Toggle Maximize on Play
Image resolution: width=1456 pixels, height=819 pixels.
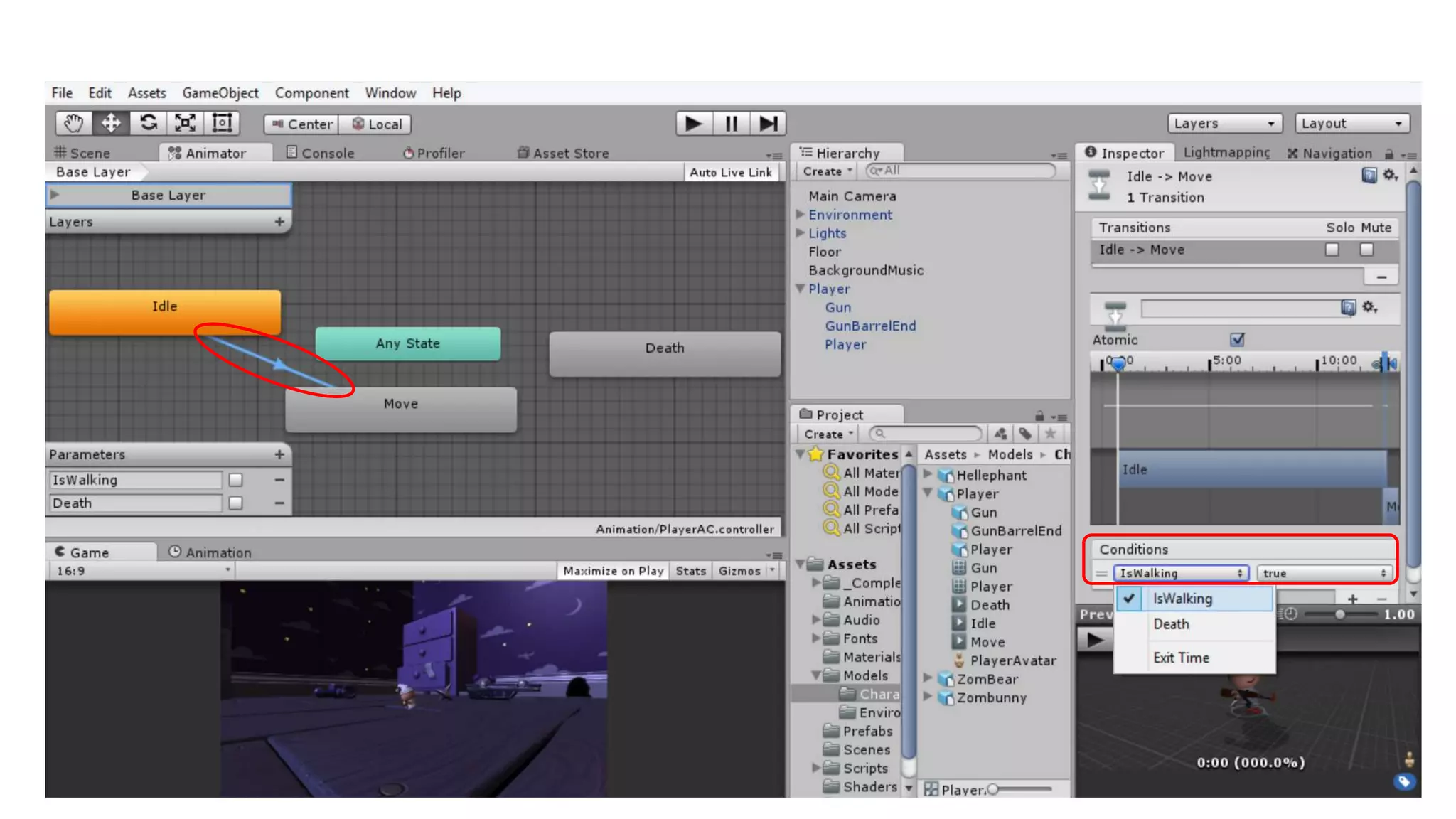tap(613, 571)
